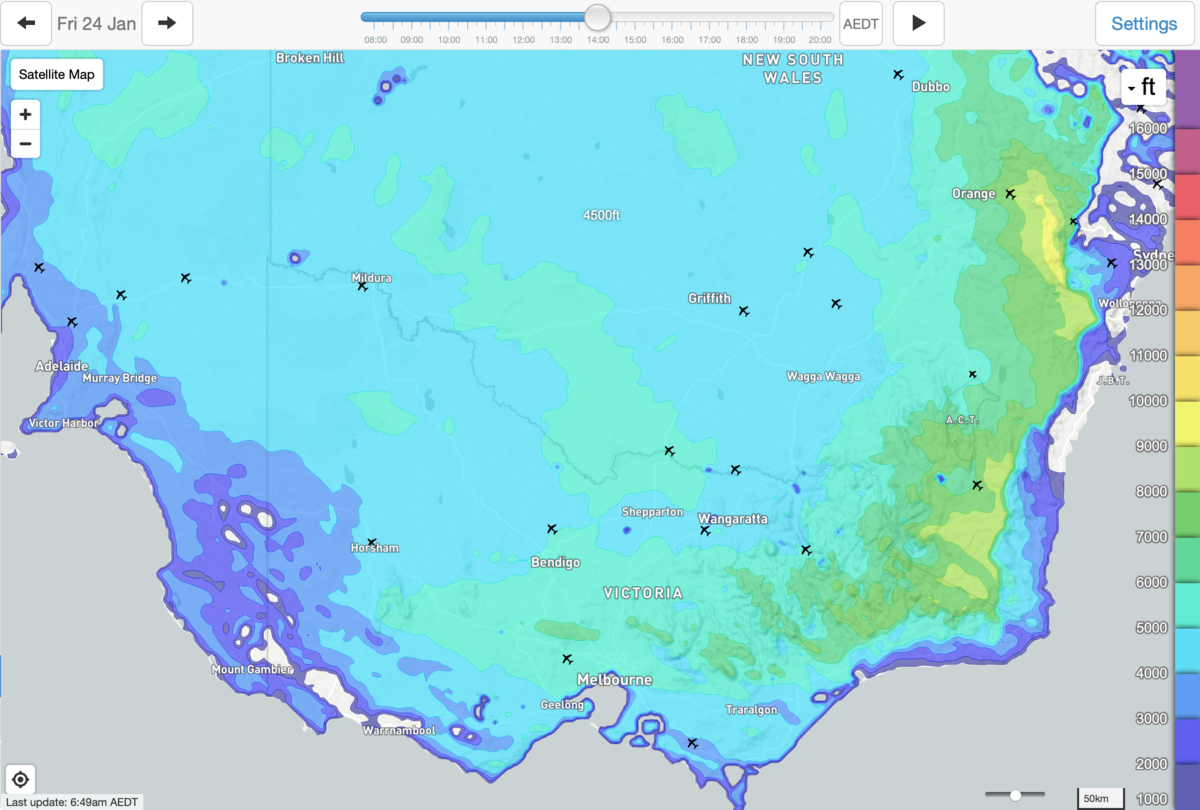The height and width of the screenshot is (810, 1200).
Task: Open the ft units dropdown
Action: [1144, 88]
